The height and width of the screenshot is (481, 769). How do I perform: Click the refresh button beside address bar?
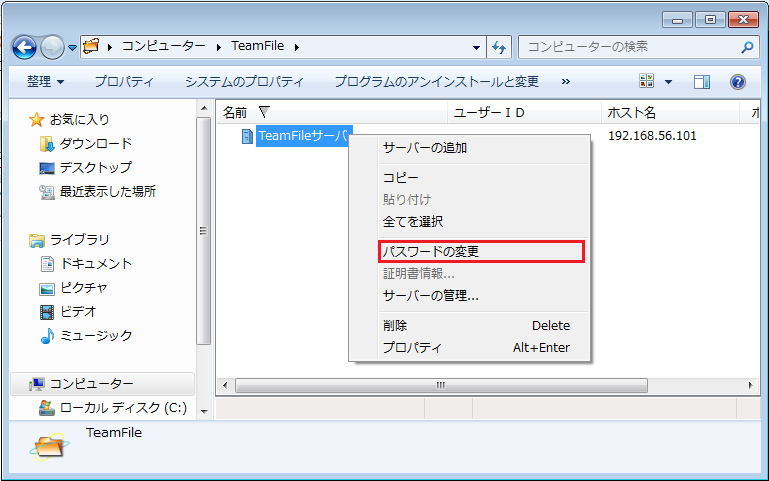point(500,47)
